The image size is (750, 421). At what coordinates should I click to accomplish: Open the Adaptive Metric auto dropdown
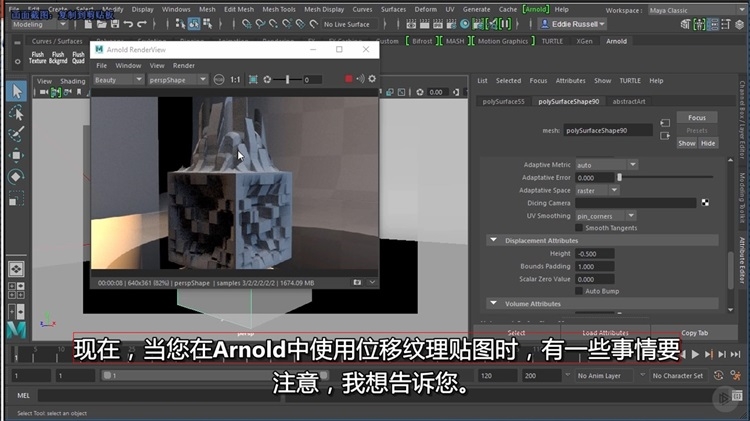click(x=606, y=165)
